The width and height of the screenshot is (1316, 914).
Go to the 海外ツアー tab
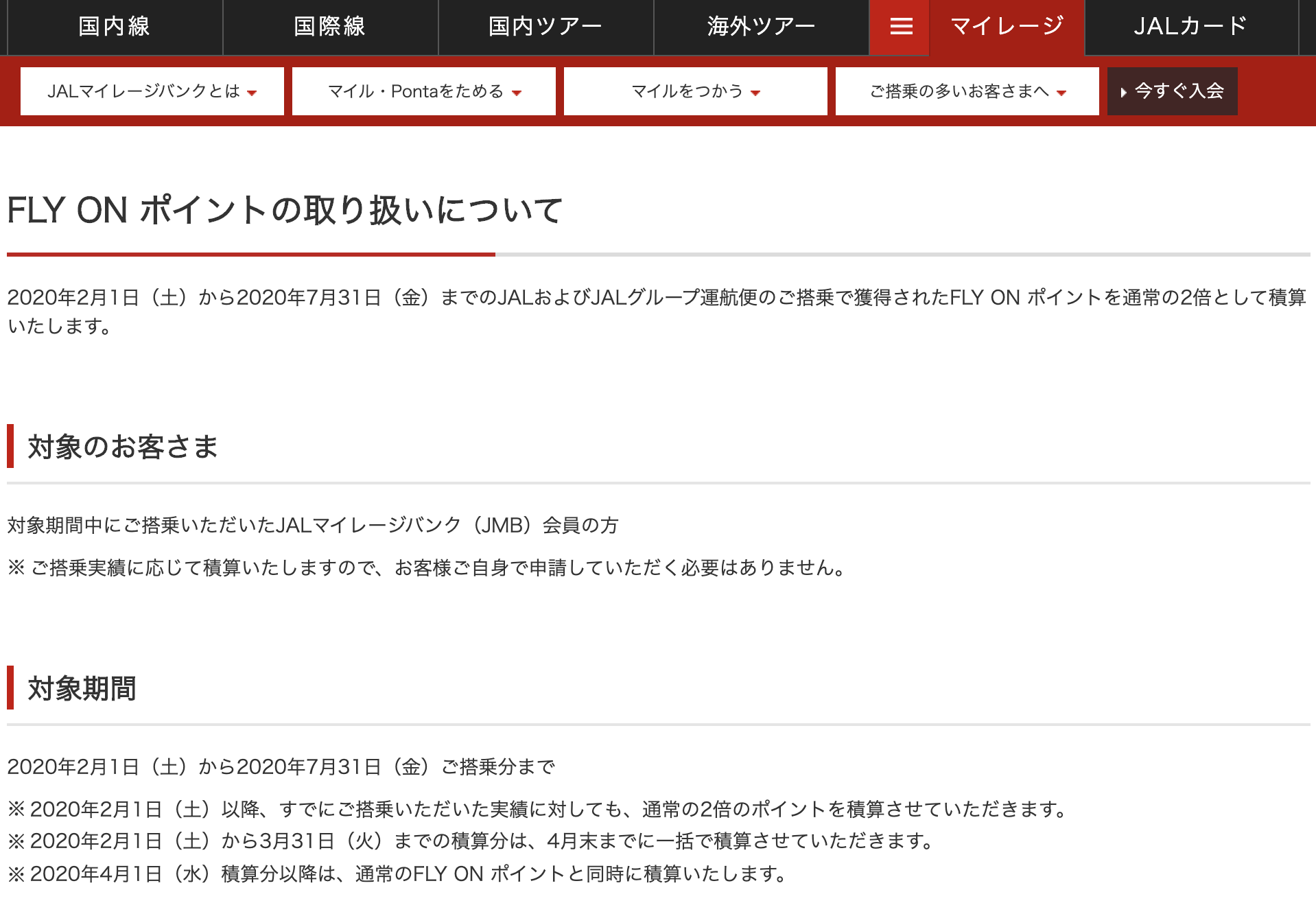coord(761,27)
